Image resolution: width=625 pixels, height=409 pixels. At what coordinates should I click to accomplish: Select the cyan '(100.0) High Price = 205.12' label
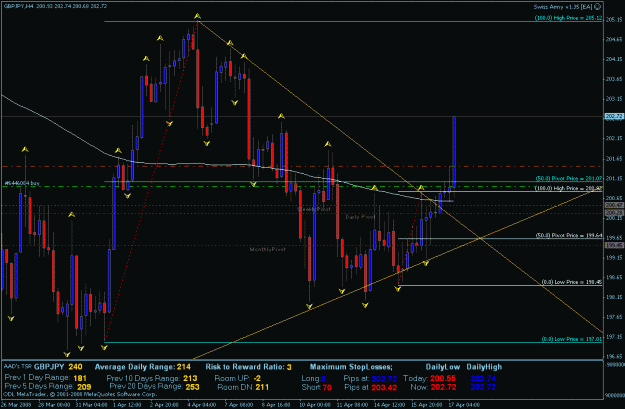click(568, 18)
